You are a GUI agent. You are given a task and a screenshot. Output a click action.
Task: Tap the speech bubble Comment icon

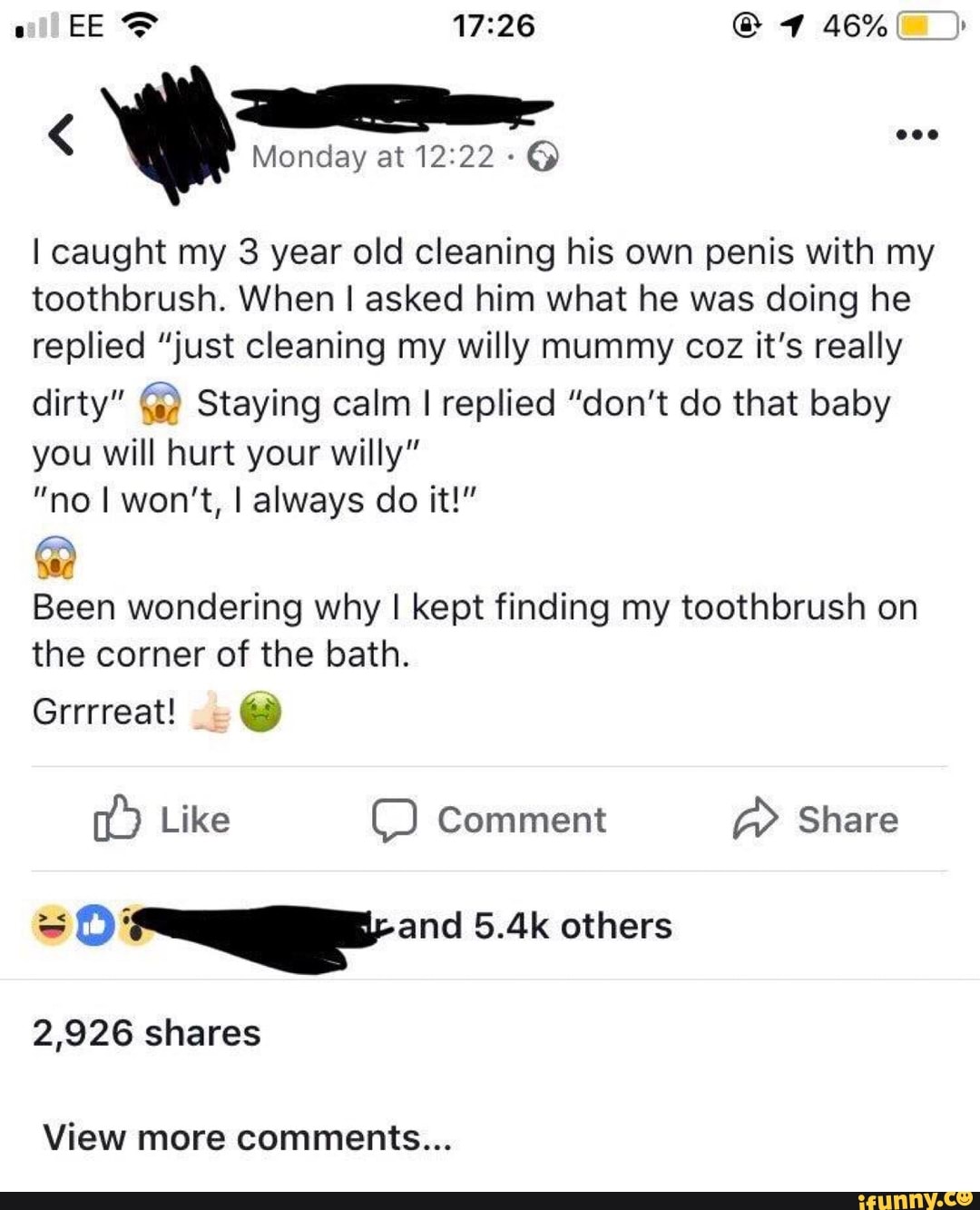(394, 819)
